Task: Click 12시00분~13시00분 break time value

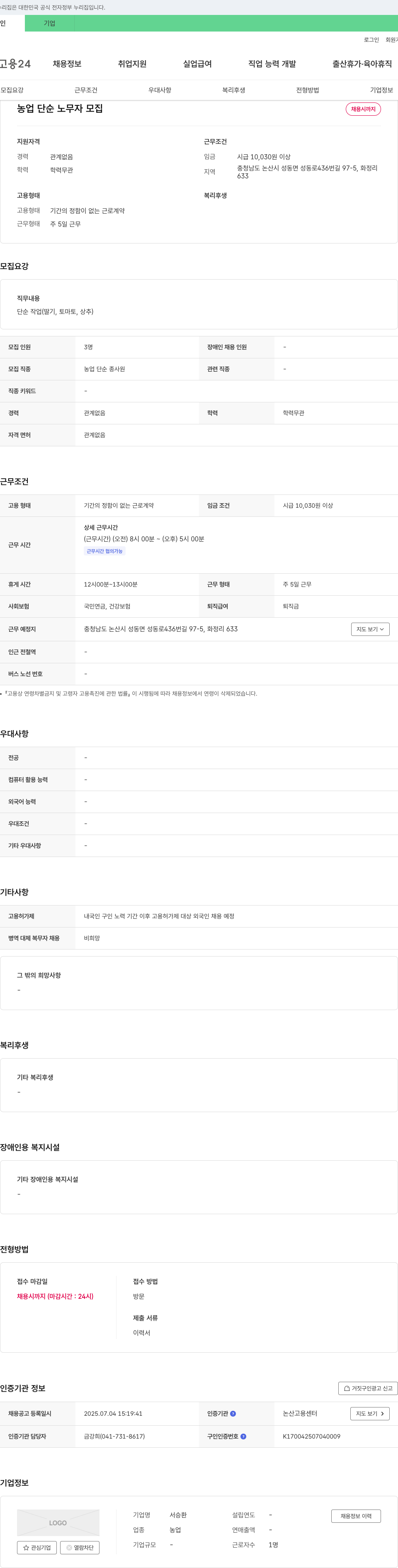Action: point(111,584)
